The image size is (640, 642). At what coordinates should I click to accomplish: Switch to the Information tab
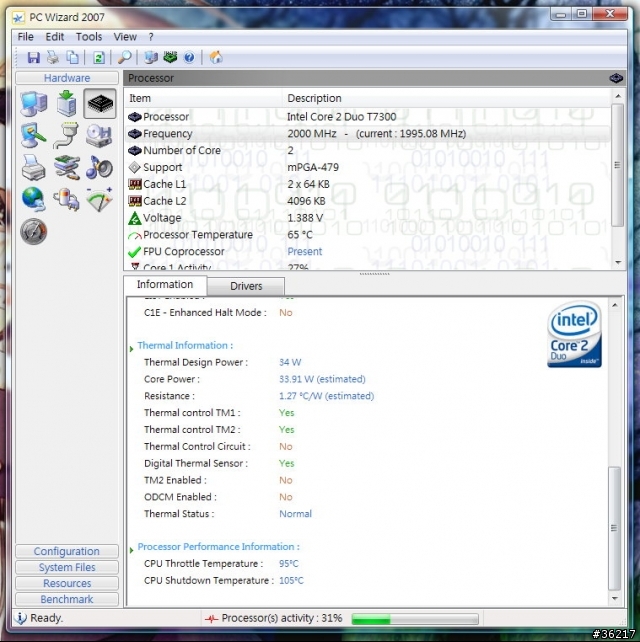[165, 284]
